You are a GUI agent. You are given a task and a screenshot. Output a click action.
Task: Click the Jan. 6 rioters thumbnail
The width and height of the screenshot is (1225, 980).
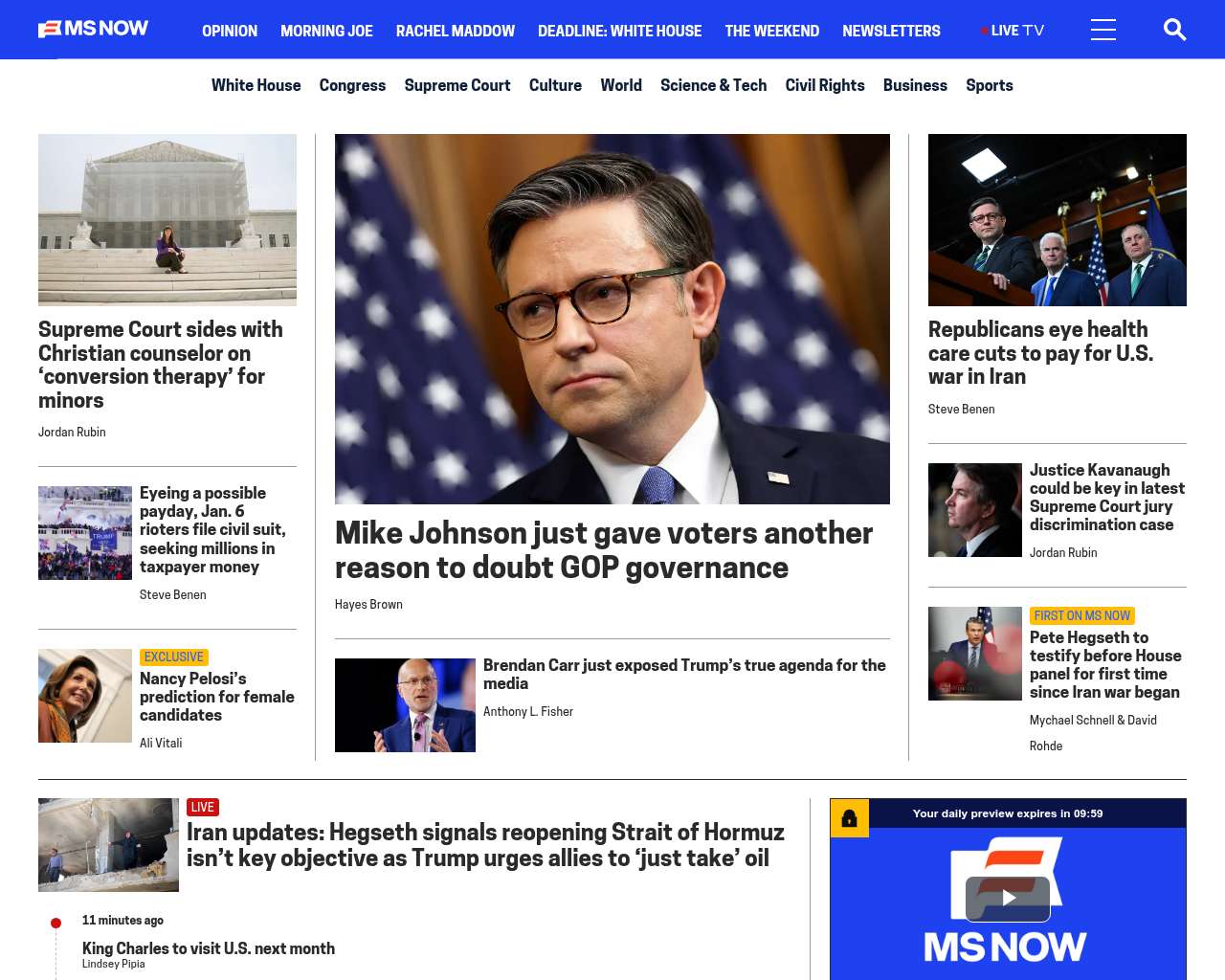coord(85,533)
